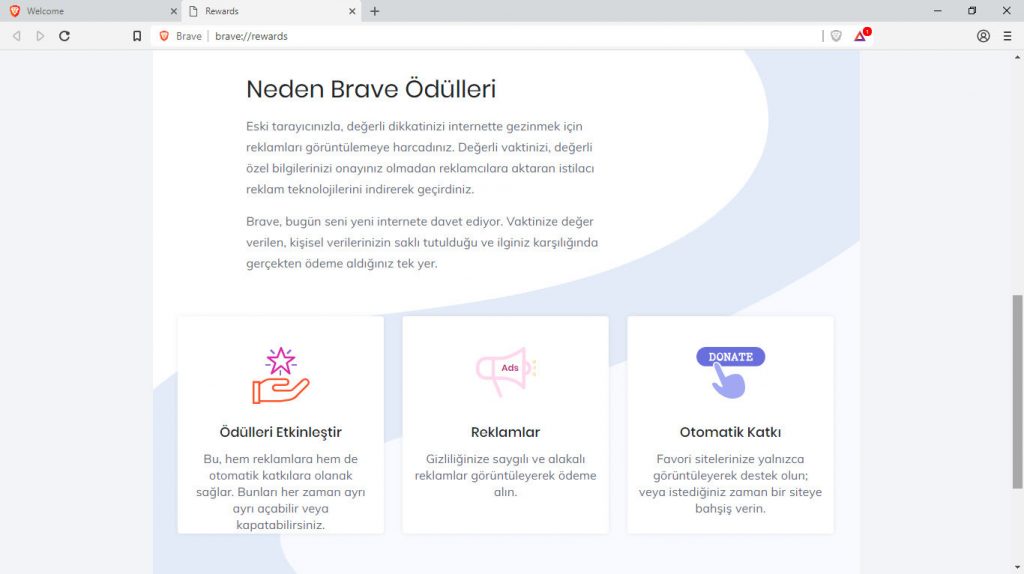1024x574 pixels.
Task: Close the Welcome tab
Action: (x=173, y=11)
